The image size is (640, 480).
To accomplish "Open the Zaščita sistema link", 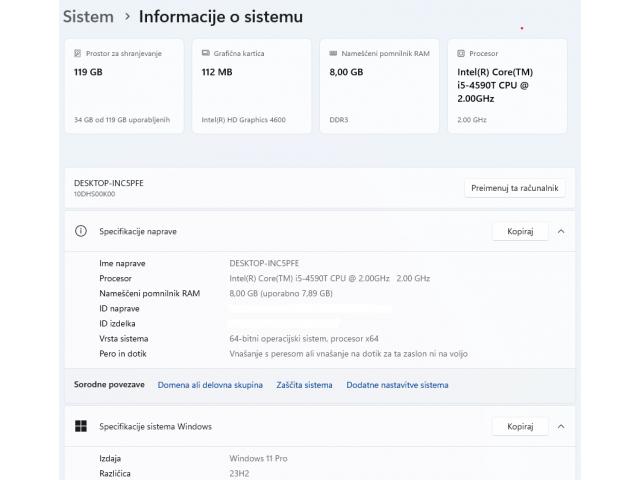I will pos(304,385).
